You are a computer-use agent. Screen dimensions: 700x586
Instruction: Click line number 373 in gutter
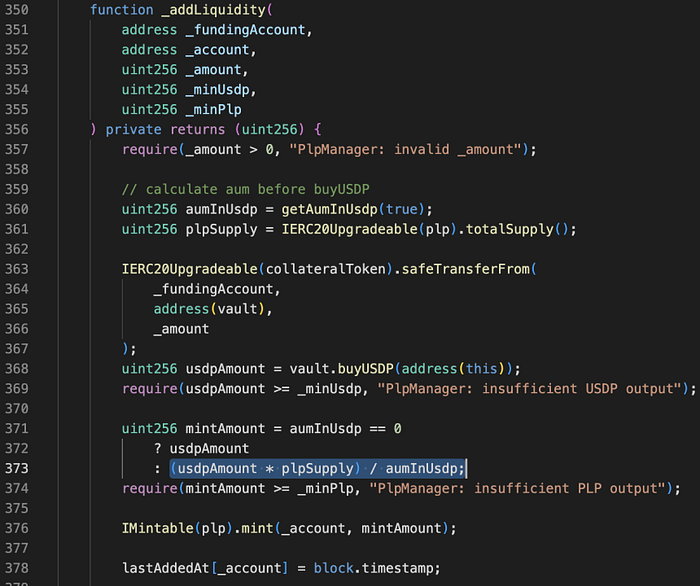pos(17,468)
